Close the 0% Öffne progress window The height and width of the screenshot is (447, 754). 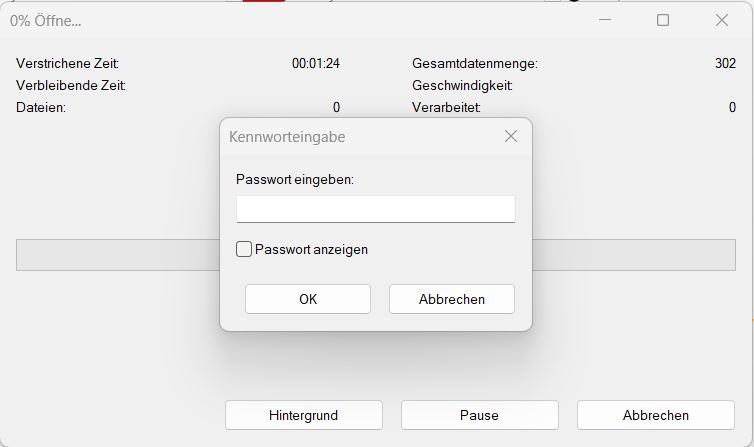point(722,20)
